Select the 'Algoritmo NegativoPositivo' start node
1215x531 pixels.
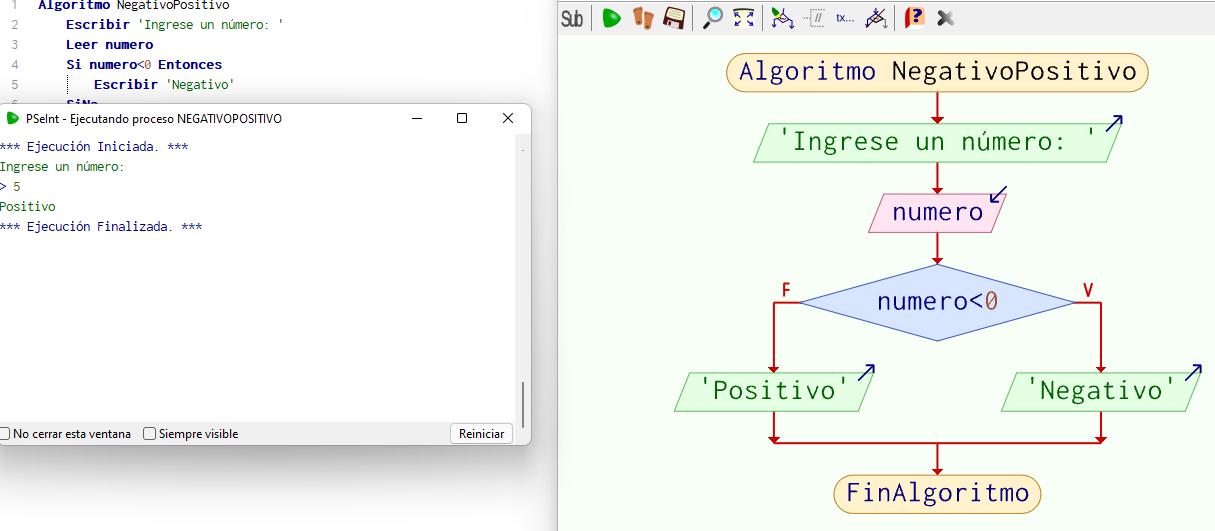click(x=938, y=72)
